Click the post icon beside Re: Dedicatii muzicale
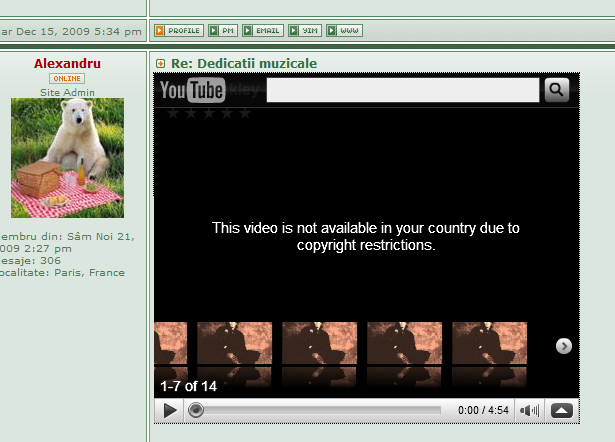The height and width of the screenshot is (442, 615). [160, 64]
